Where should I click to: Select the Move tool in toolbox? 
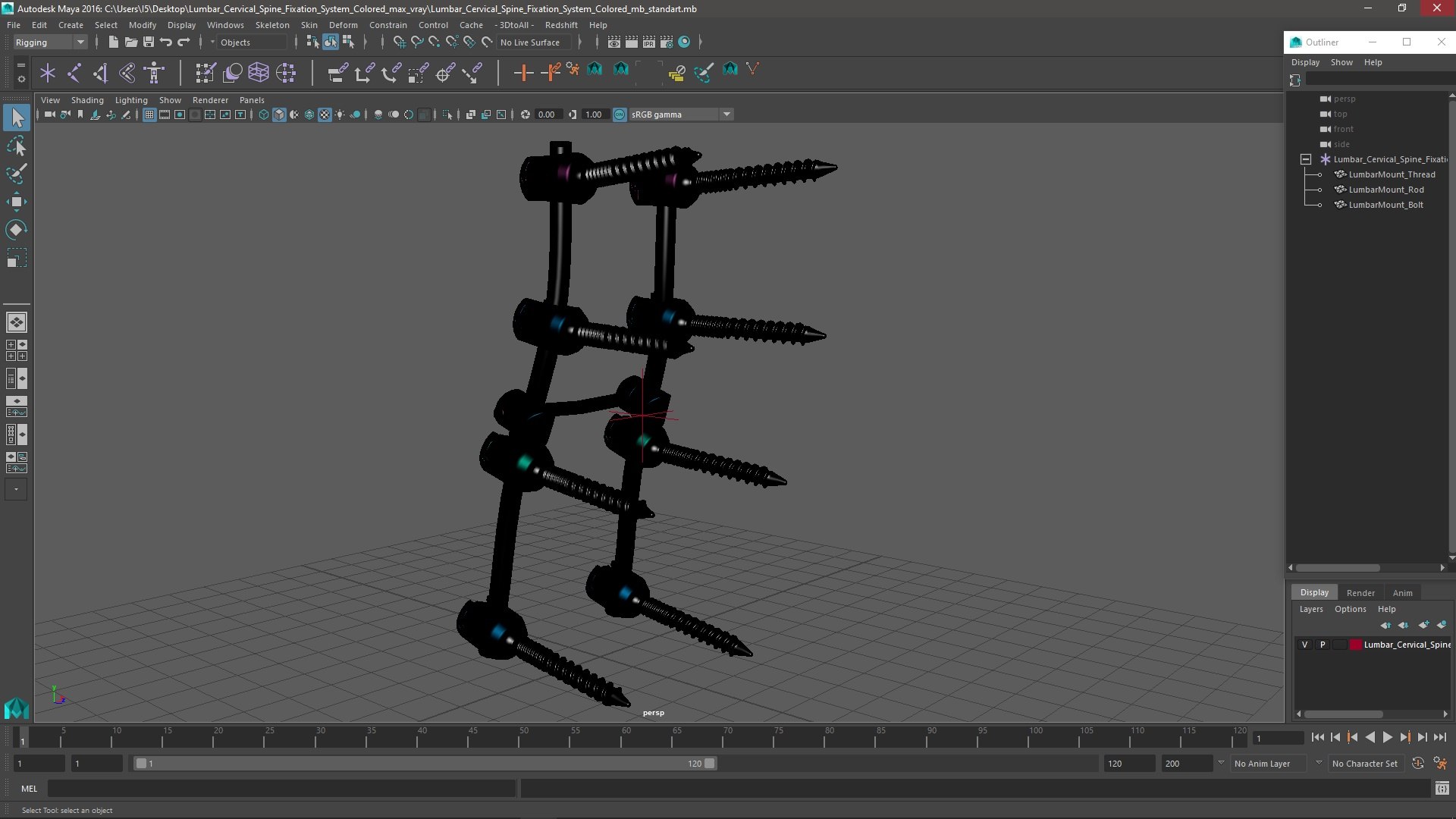pos(16,201)
